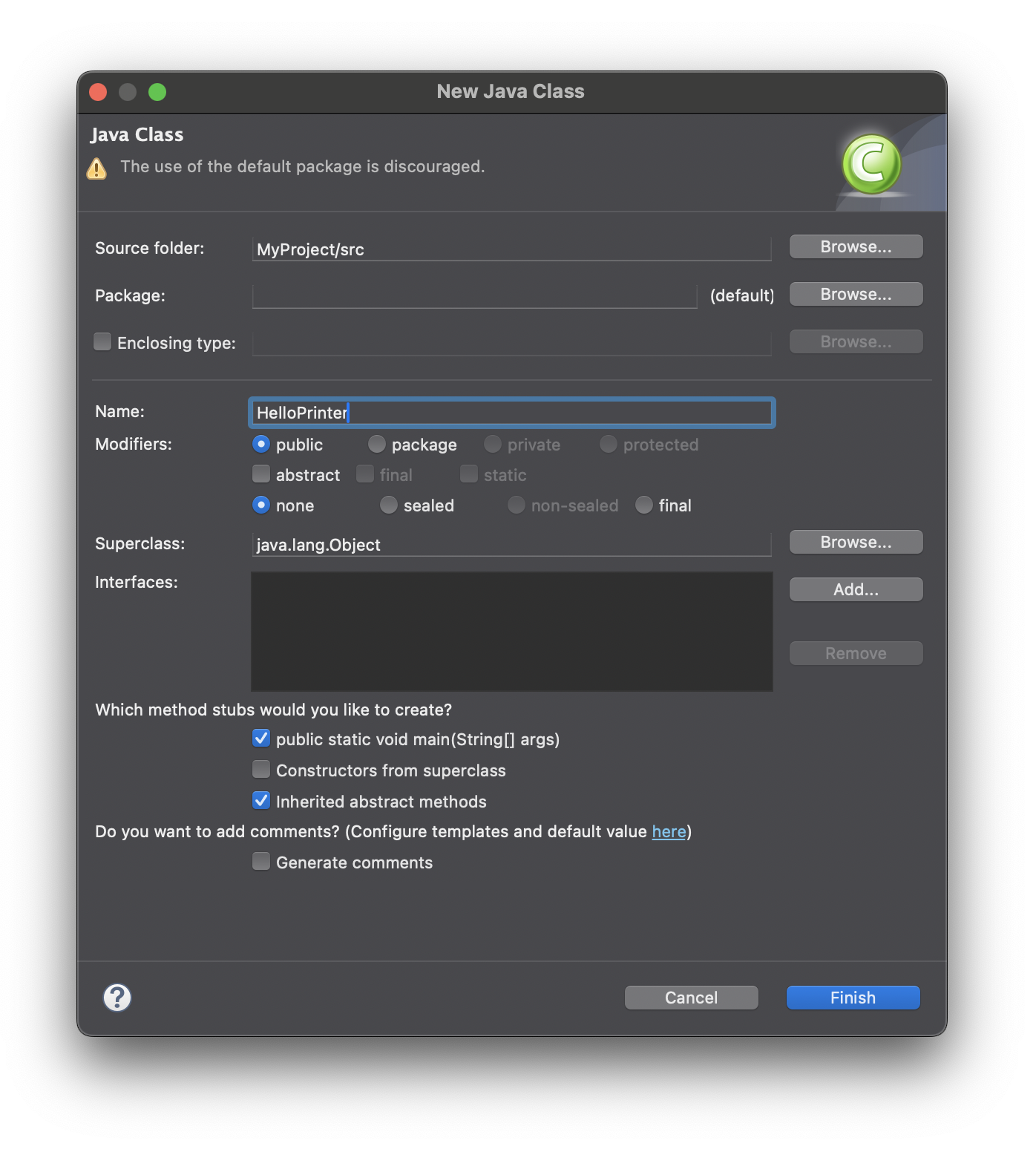Image resolution: width=1036 pixels, height=1149 pixels.
Task: Uncheck Inherited abstract methods
Action: point(261,801)
